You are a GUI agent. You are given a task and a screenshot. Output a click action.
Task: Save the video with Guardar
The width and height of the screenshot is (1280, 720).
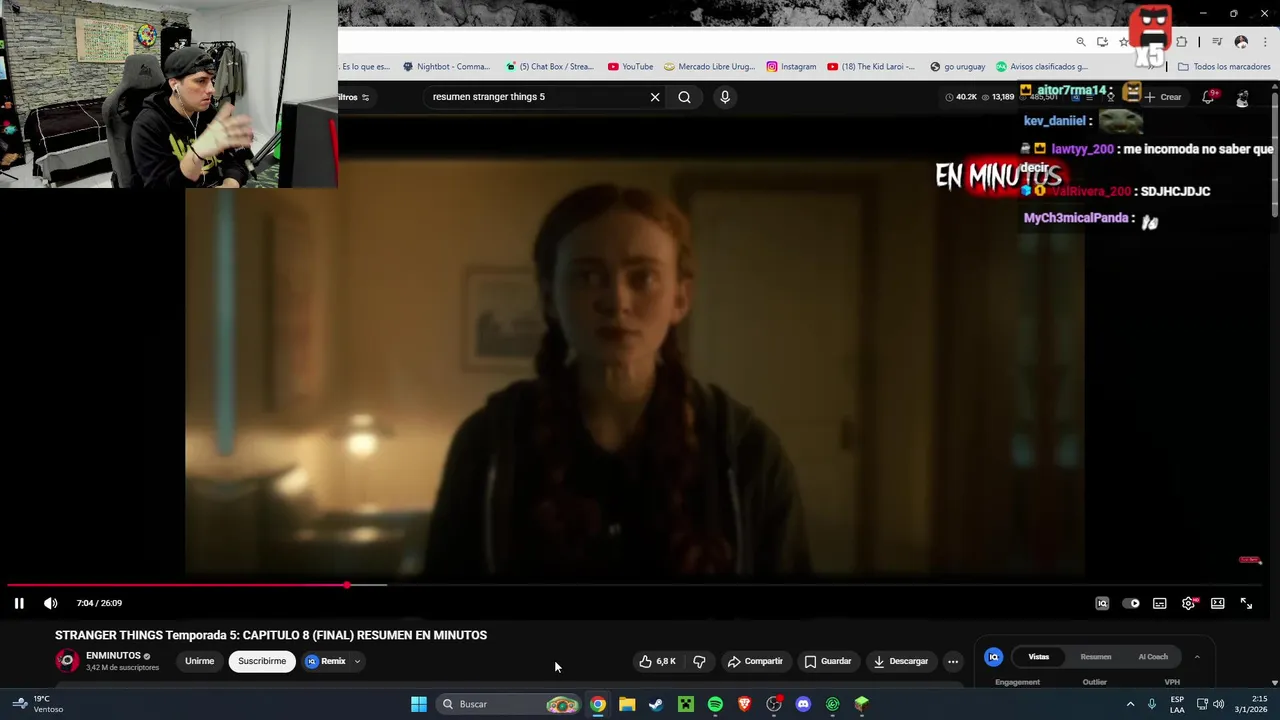(x=828, y=661)
